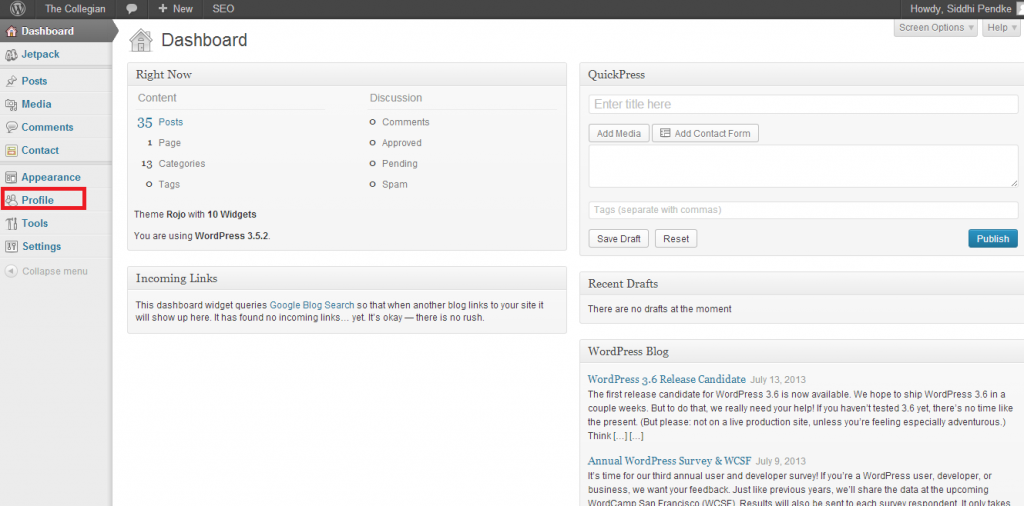Click the 13 categories count
This screenshot has height=506, width=1024.
coord(147,164)
